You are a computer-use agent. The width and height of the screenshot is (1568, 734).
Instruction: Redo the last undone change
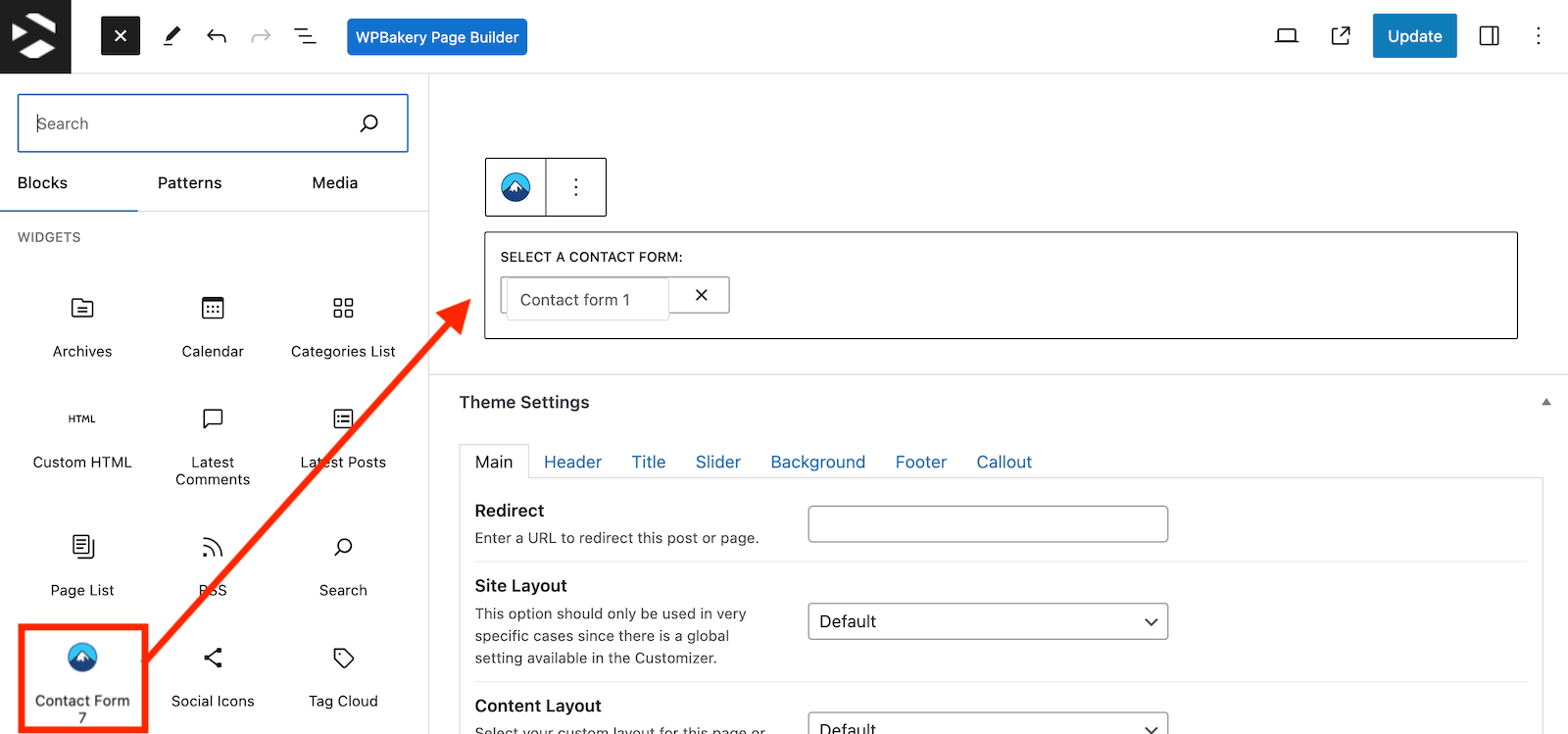click(x=261, y=36)
